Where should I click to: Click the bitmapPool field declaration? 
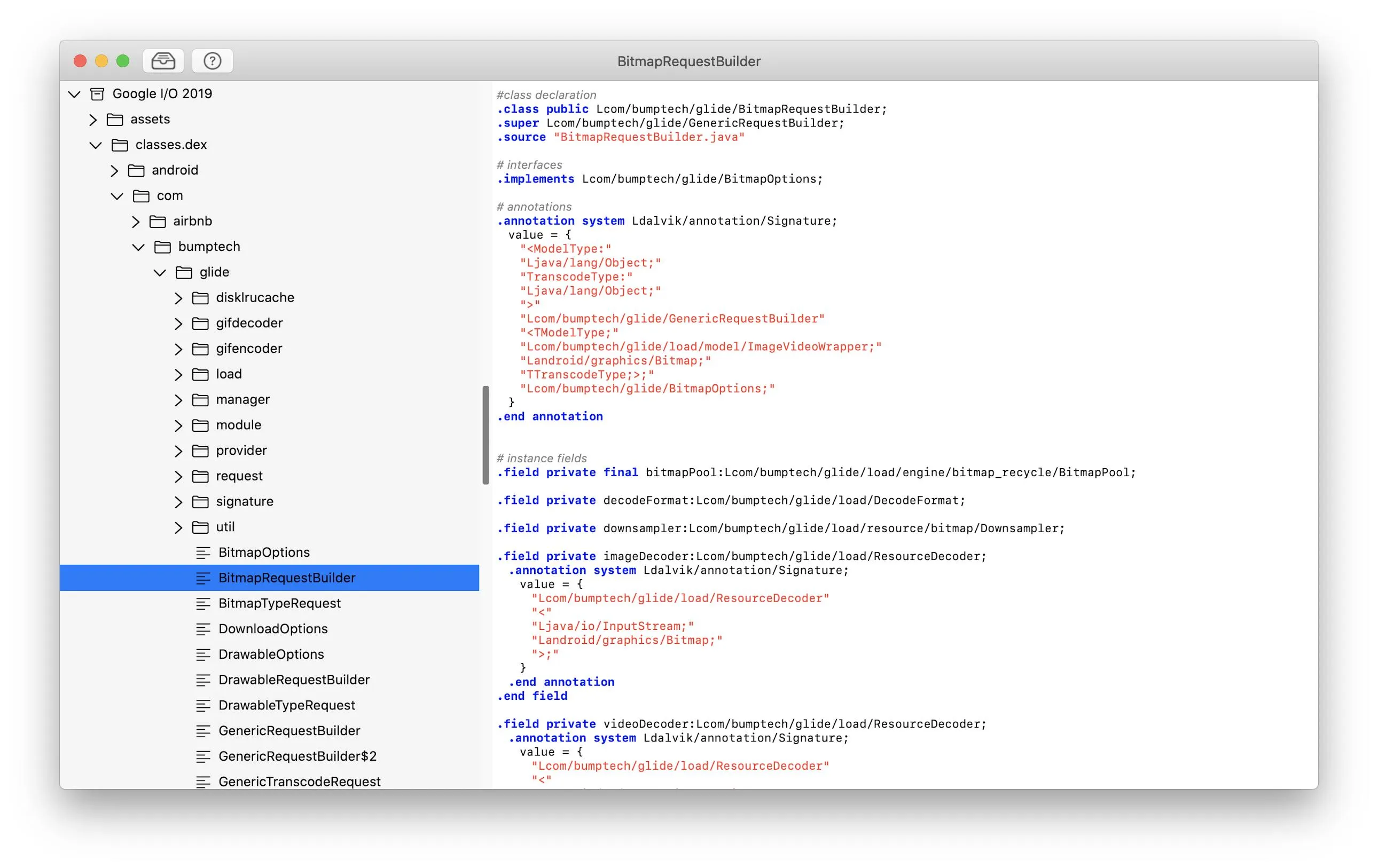coord(816,472)
